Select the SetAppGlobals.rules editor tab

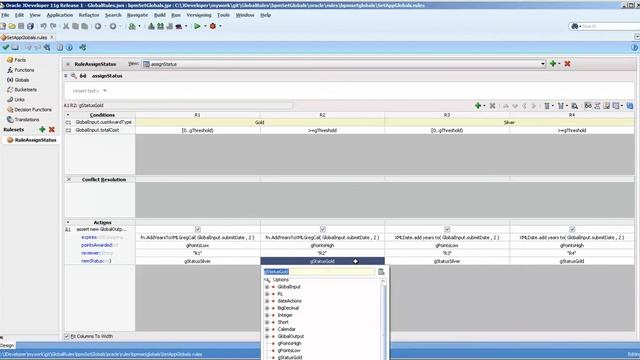tap(27, 37)
